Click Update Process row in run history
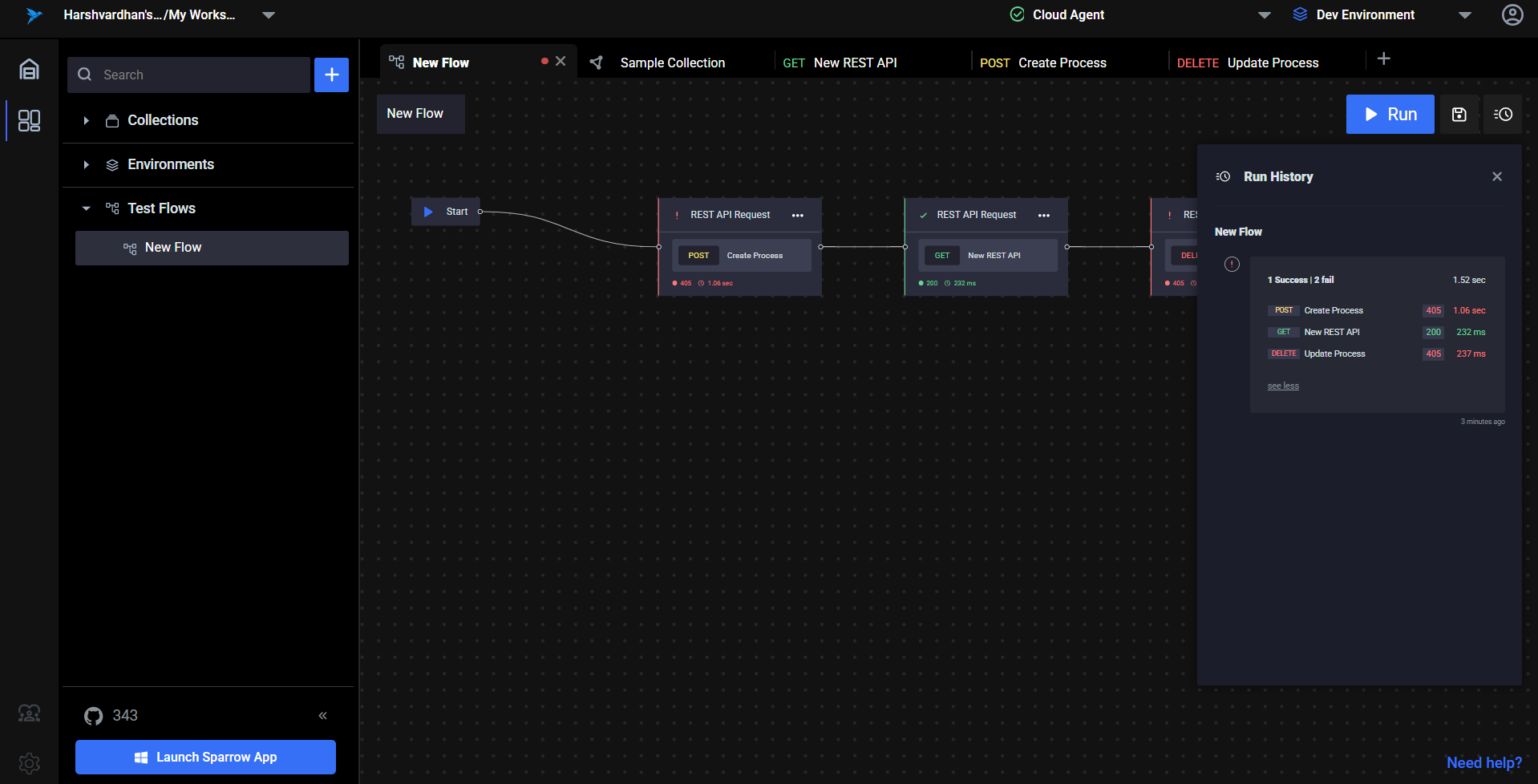Screen dimensions: 1538x784 pos(1377,354)
